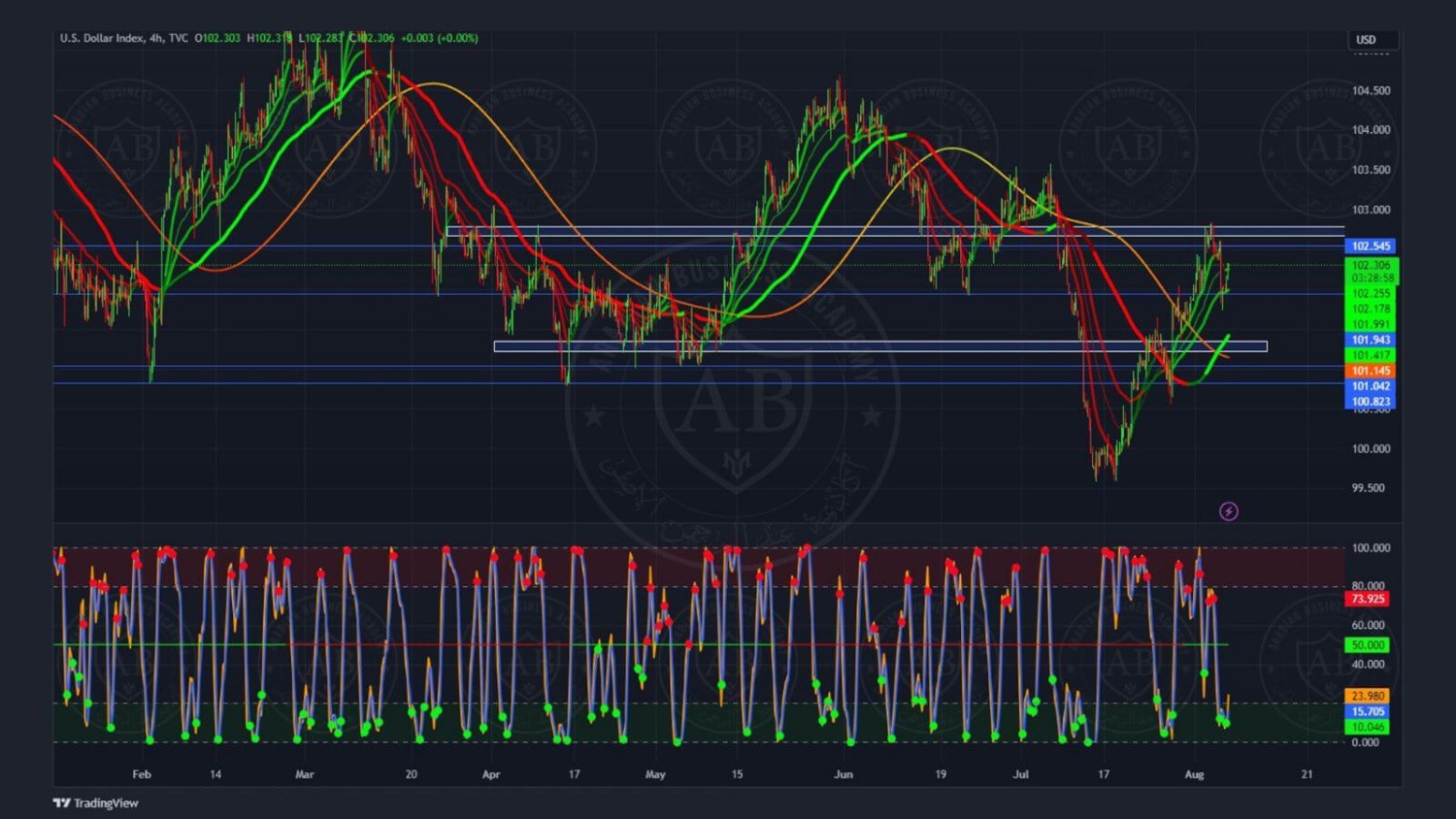Viewport: 1456px width, 819px height.
Task: Click the U.S. Dollar Index chart title
Action: [101, 38]
